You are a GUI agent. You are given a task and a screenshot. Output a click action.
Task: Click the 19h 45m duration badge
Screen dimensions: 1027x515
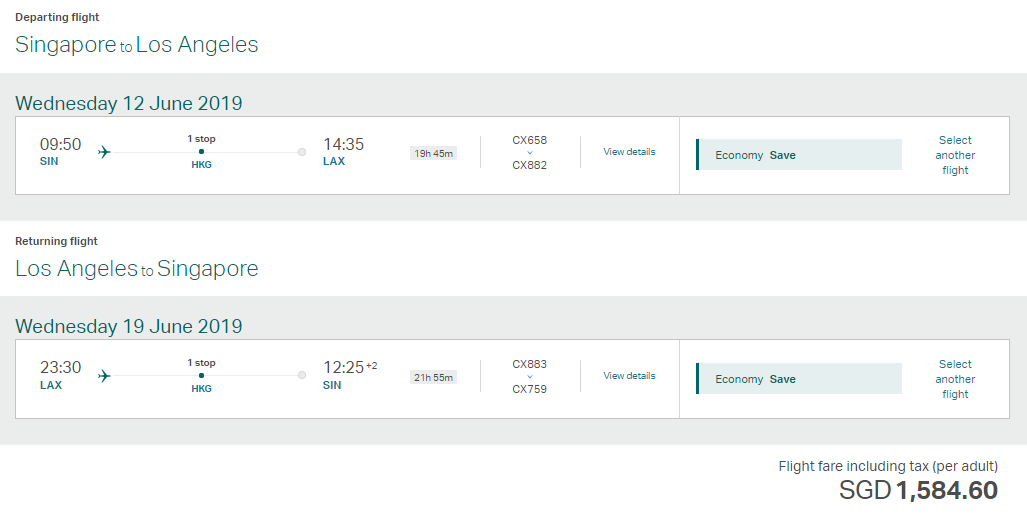434,153
